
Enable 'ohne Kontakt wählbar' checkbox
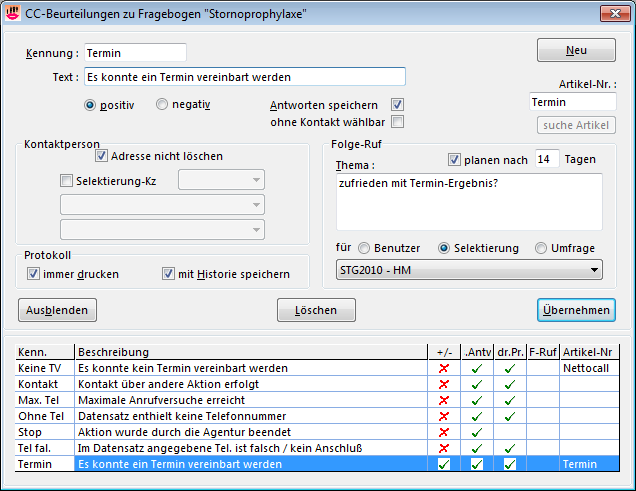(x=397, y=122)
